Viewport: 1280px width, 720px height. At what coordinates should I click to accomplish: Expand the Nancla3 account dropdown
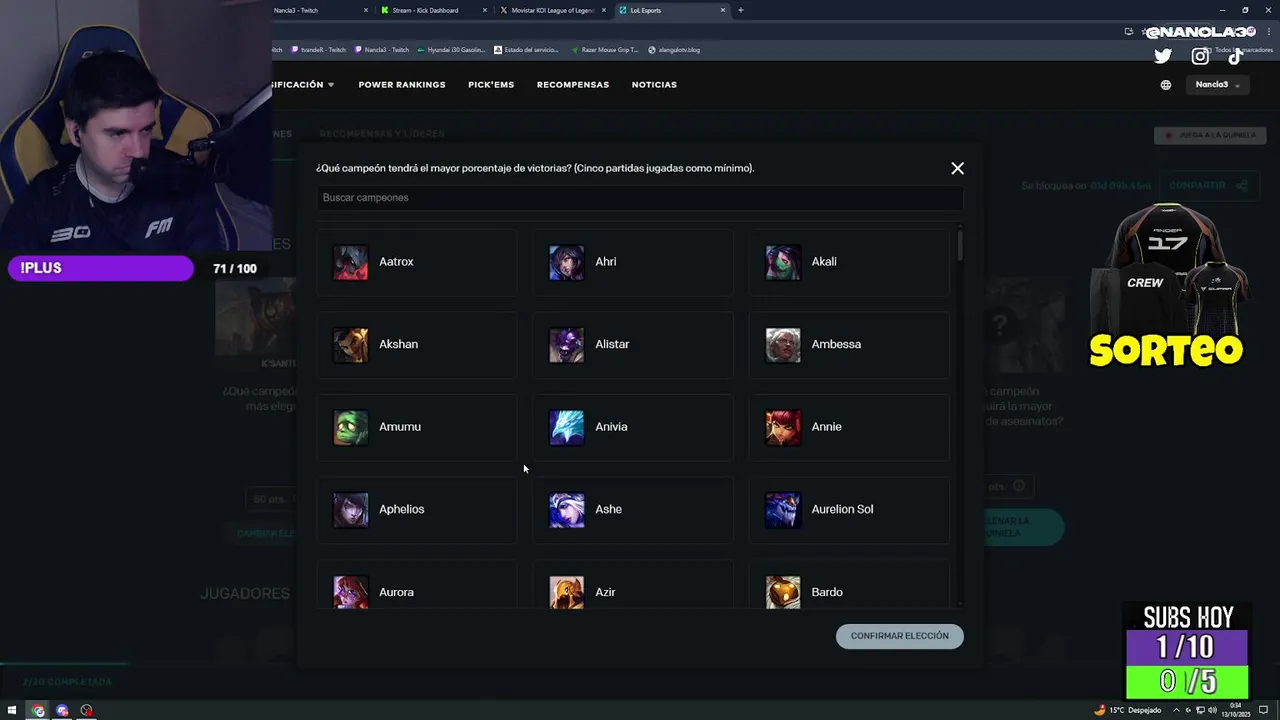(1218, 85)
